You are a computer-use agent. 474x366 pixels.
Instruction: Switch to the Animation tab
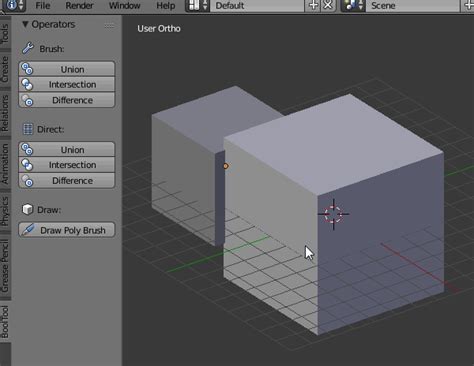click(5, 163)
